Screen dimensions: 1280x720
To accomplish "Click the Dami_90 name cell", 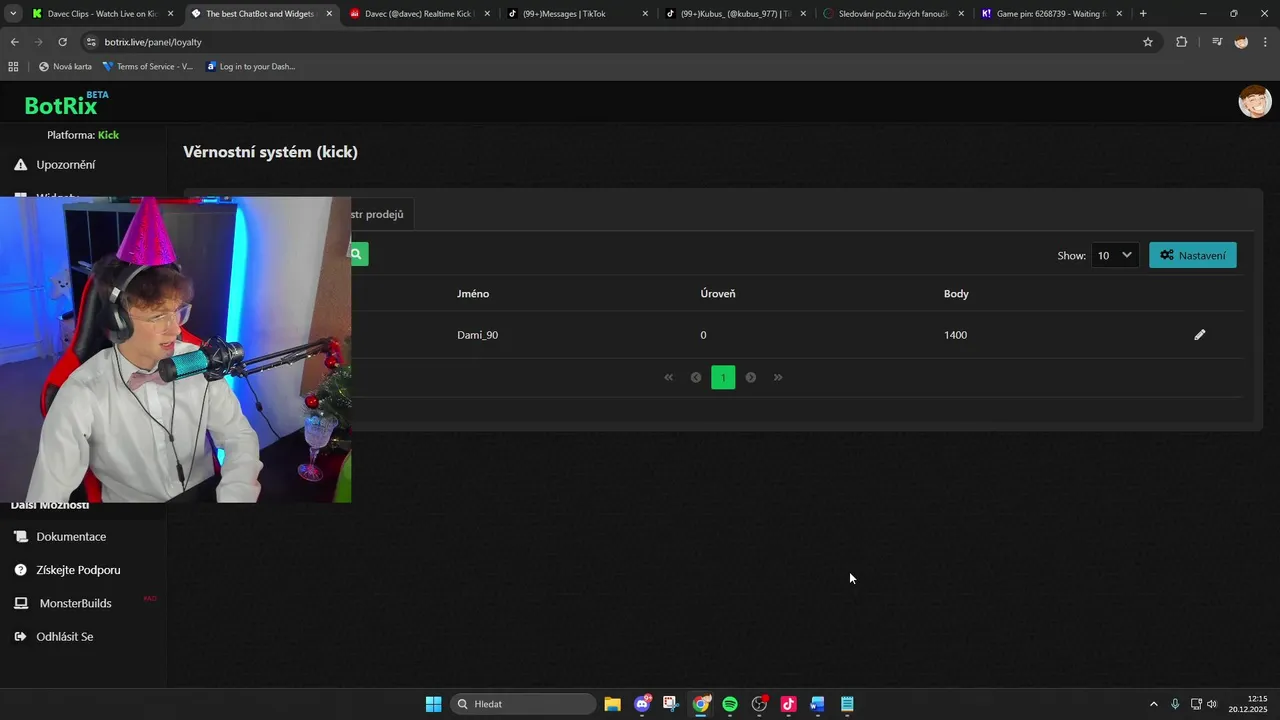I will click(477, 335).
